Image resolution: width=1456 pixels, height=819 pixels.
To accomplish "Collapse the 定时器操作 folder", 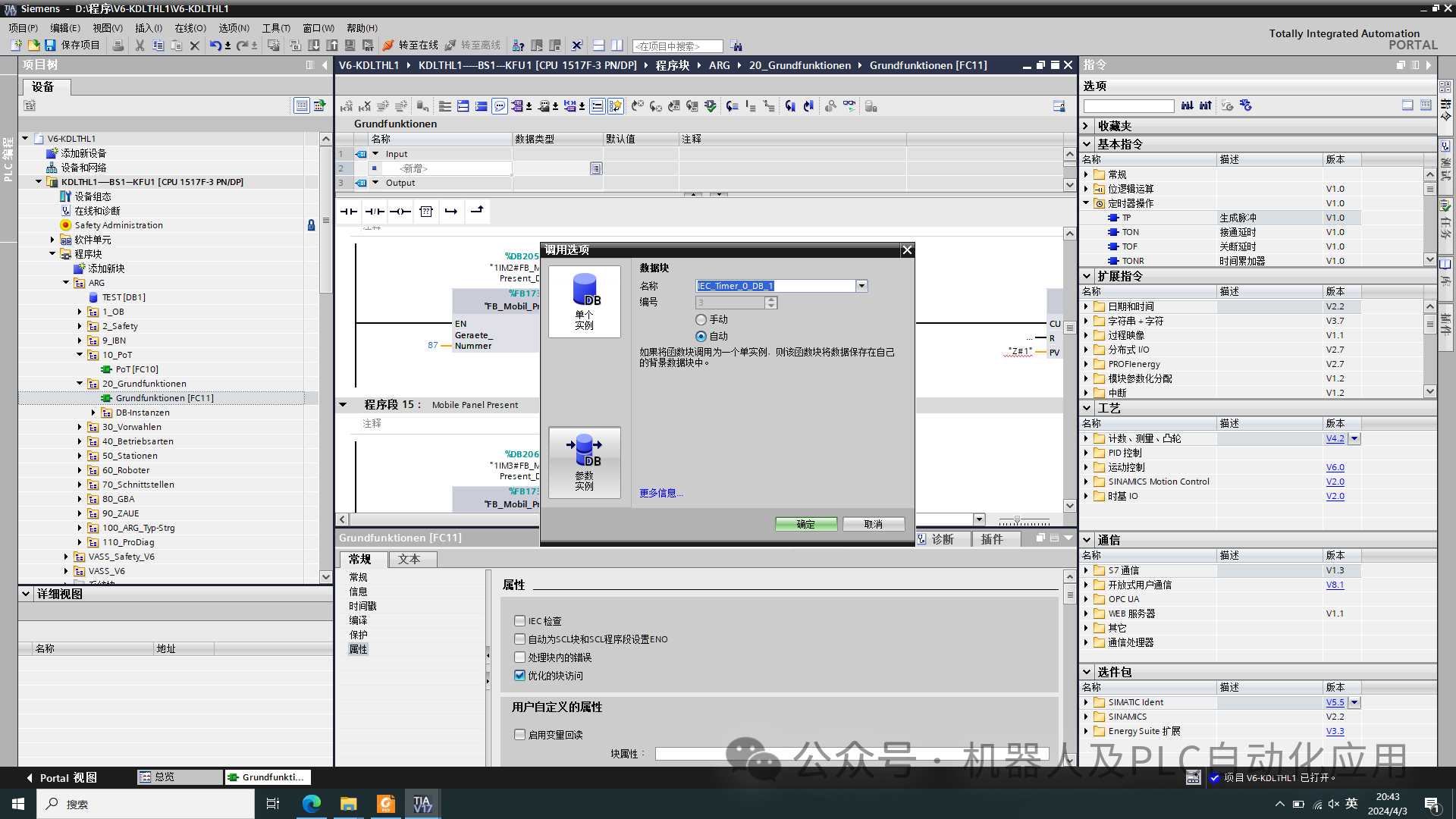I will [x=1086, y=203].
